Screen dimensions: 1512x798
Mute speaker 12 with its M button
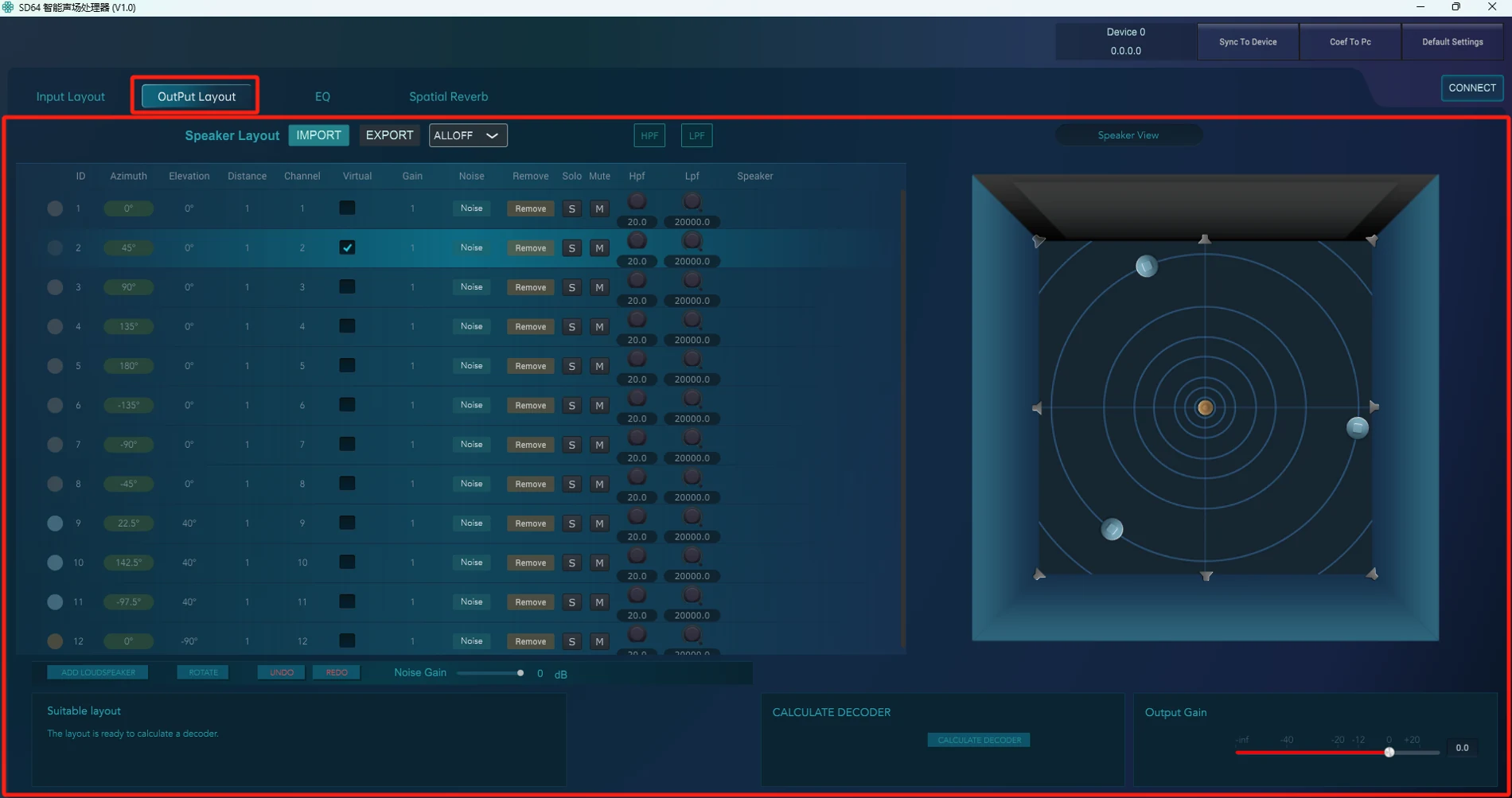tap(599, 641)
